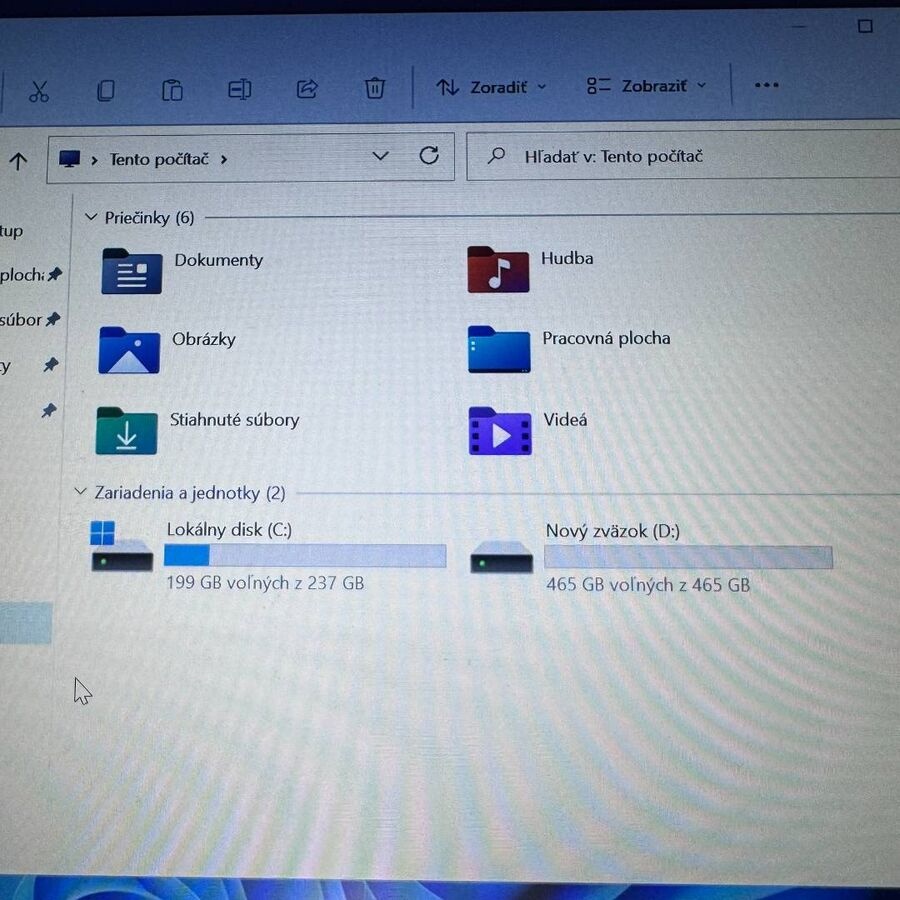Click the Copy icon in toolbar
The image size is (900, 900).
(106, 91)
